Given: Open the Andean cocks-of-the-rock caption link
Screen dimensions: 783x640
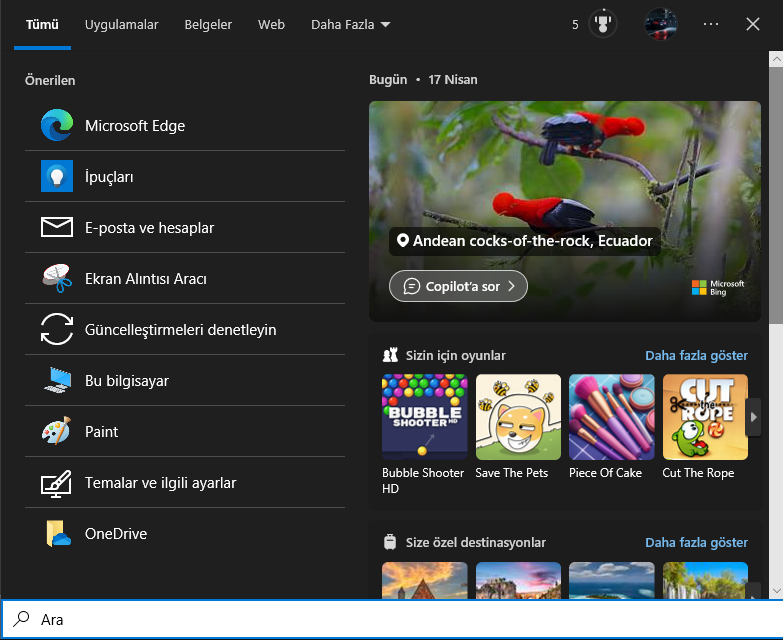Looking at the screenshot, I should pyautogui.click(x=525, y=241).
